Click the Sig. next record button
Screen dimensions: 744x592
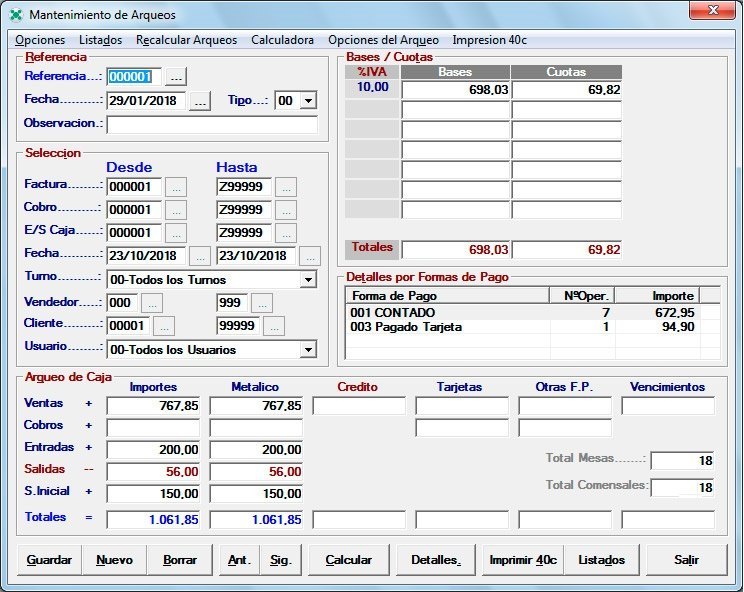[x=281, y=560]
